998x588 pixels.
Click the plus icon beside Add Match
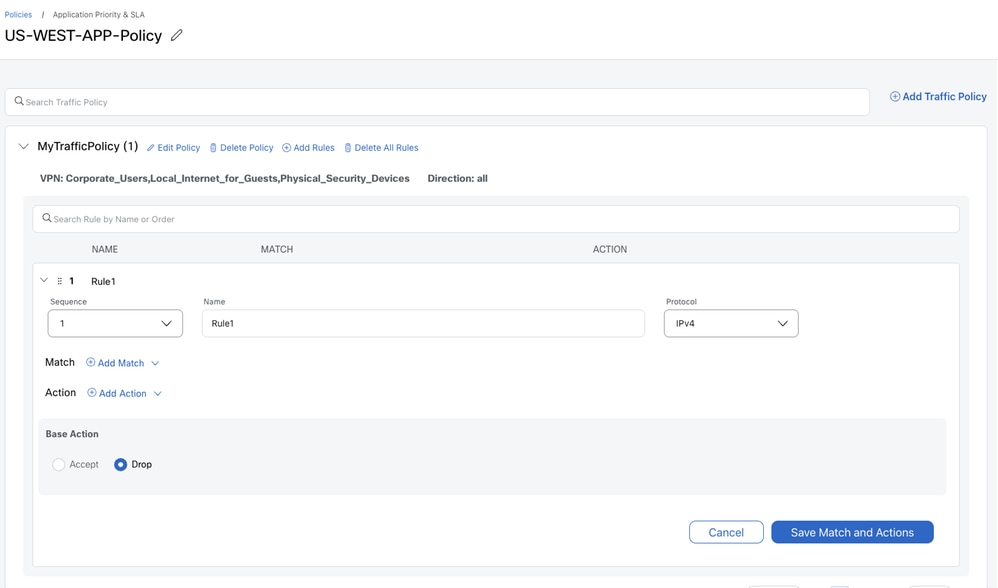90,362
